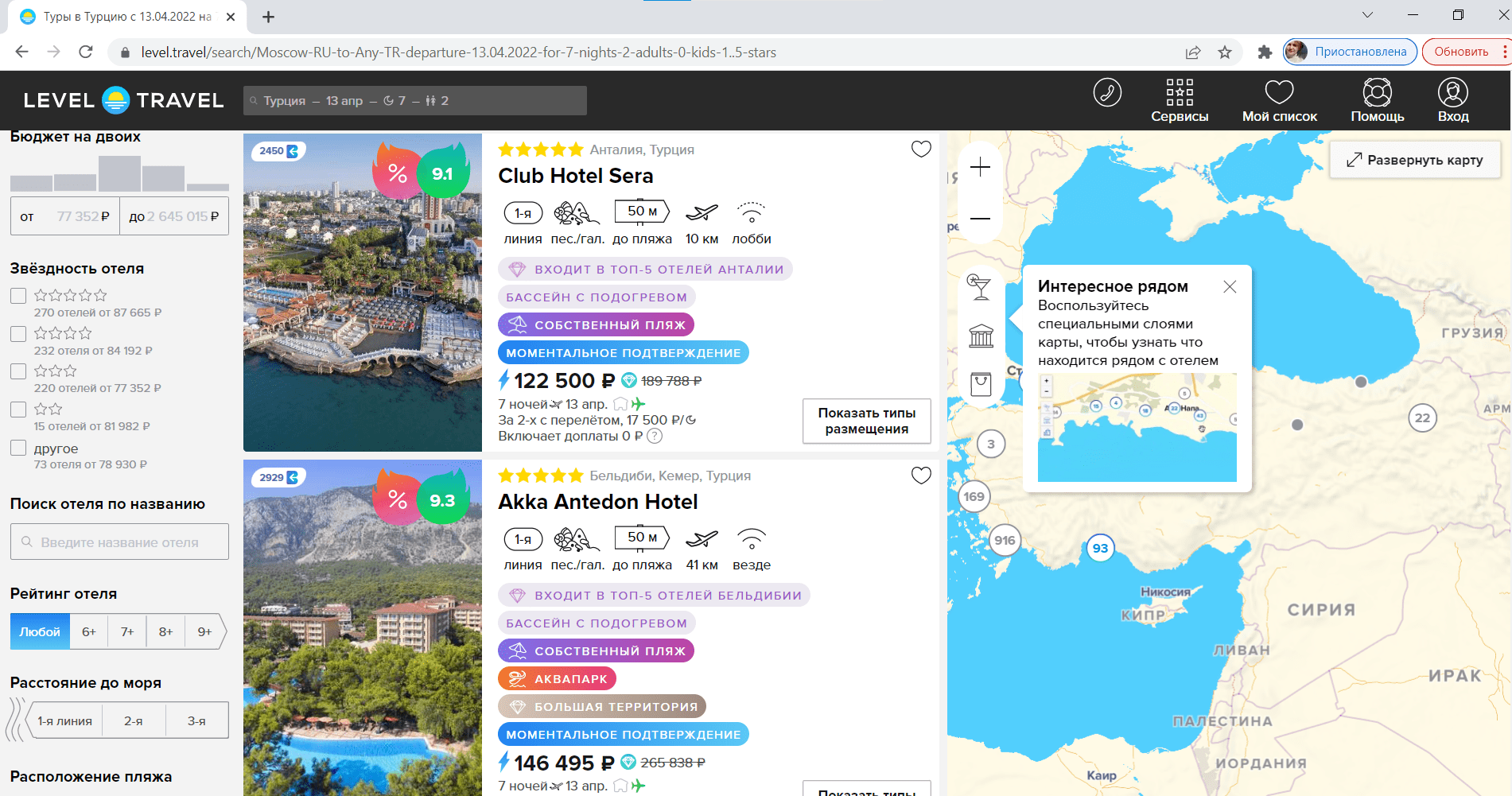
Task: Click Показать типы размещения for Club Hotel Sera
Action: pyautogui.click(x=867, y=421)
